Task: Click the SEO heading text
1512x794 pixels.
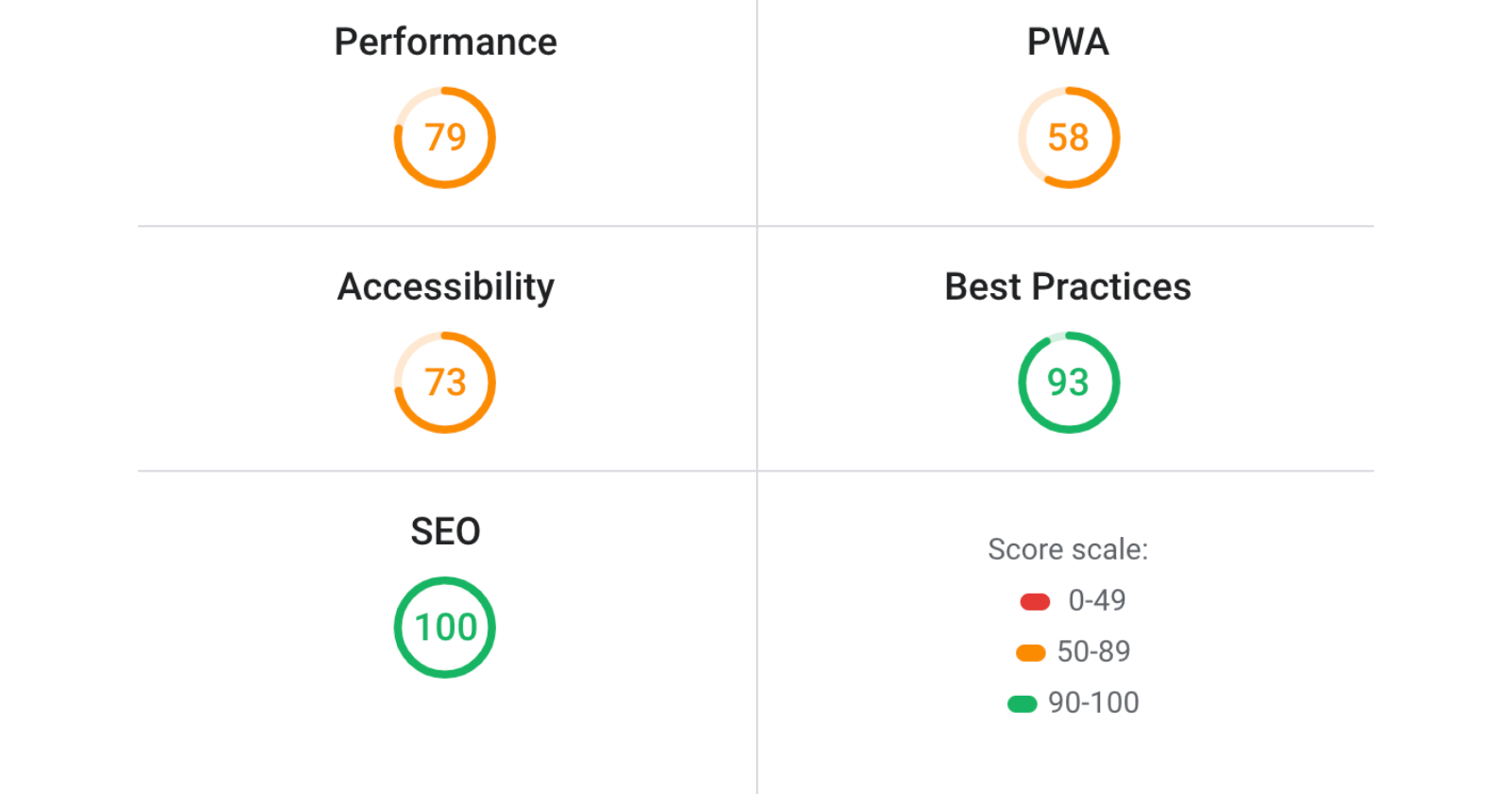Action: pyautogui.click(x=444, y=530)
